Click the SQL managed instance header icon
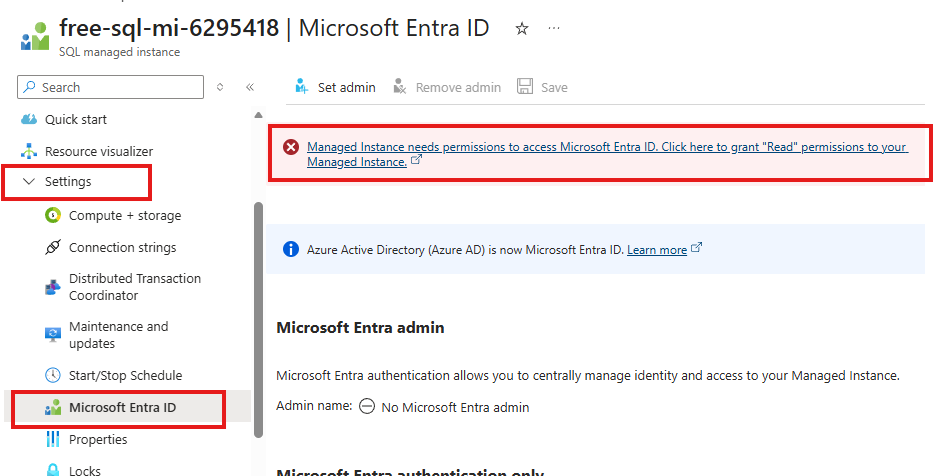The width and height of the screenshot is (933, 476). (35, 36)
